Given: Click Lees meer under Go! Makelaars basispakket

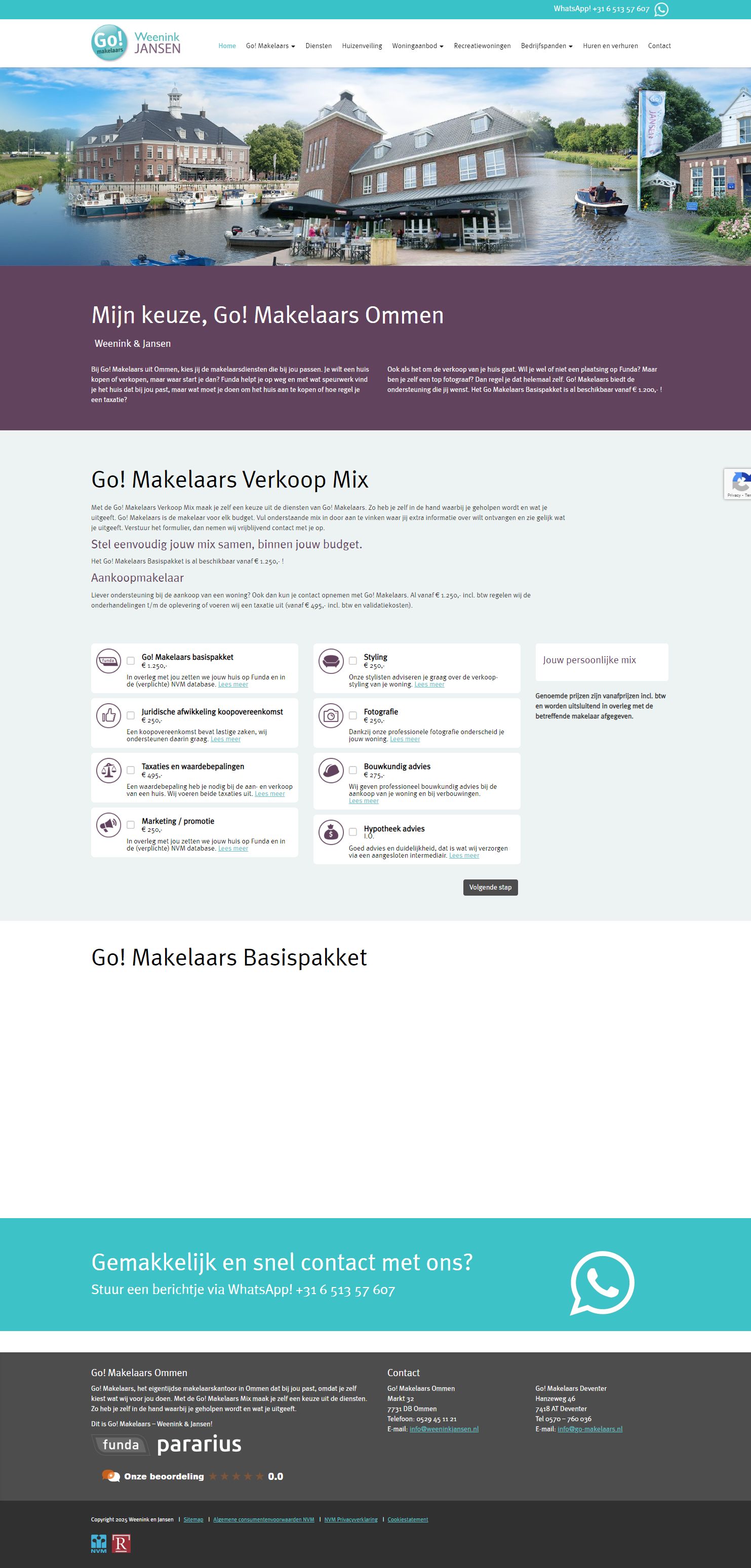Looking at the screenshot, I should tap(233, 685).
